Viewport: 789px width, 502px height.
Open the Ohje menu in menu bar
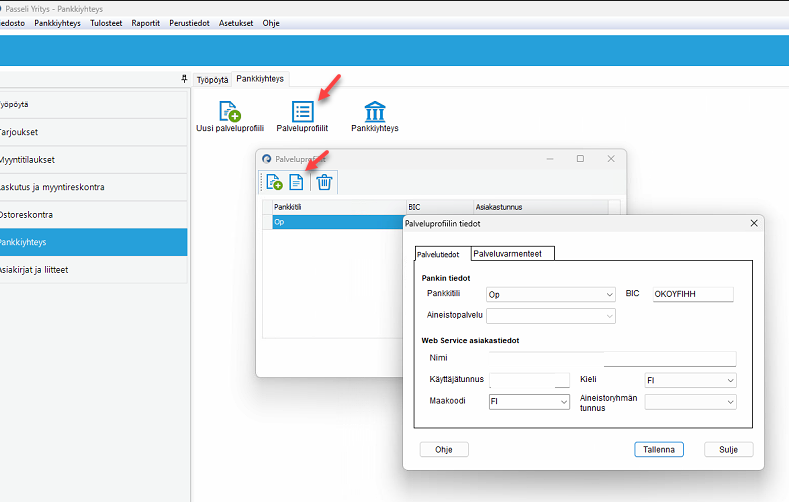coord(271,23)
